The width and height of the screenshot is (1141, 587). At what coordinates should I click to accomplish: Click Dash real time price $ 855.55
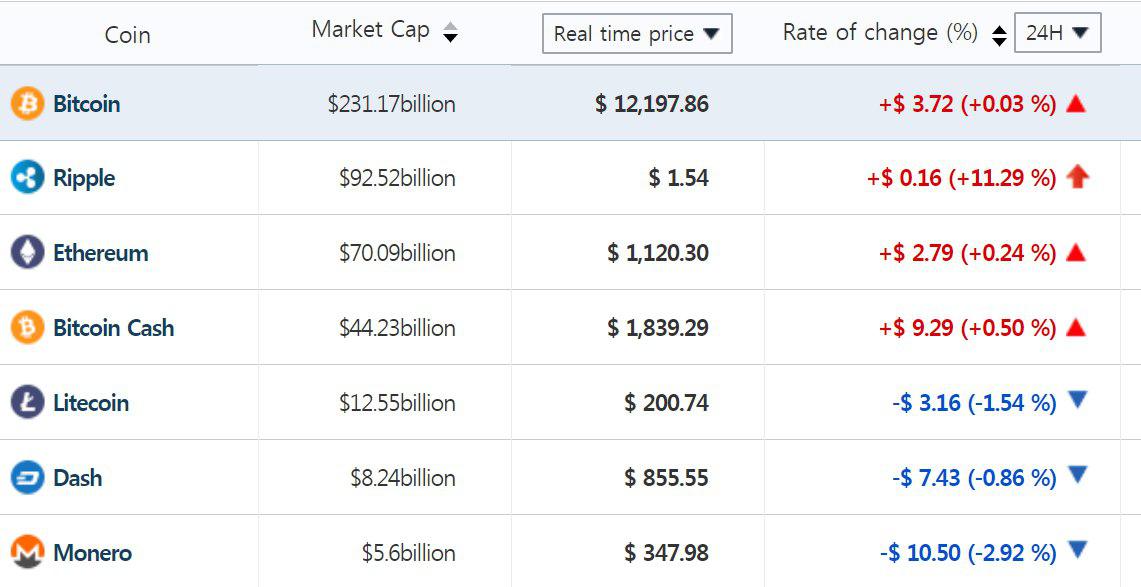(x=666, y=478)
